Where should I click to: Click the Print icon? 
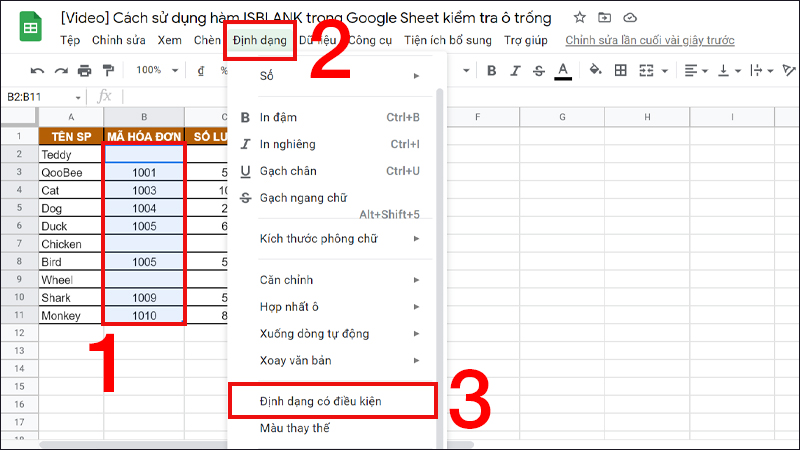(x=84, y=70)
